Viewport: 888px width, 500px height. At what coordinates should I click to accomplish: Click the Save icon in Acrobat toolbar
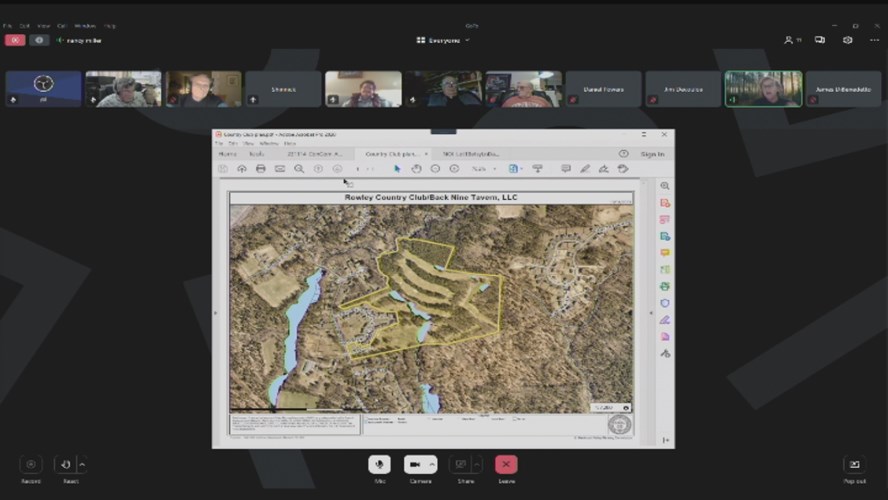pos(223,169)
